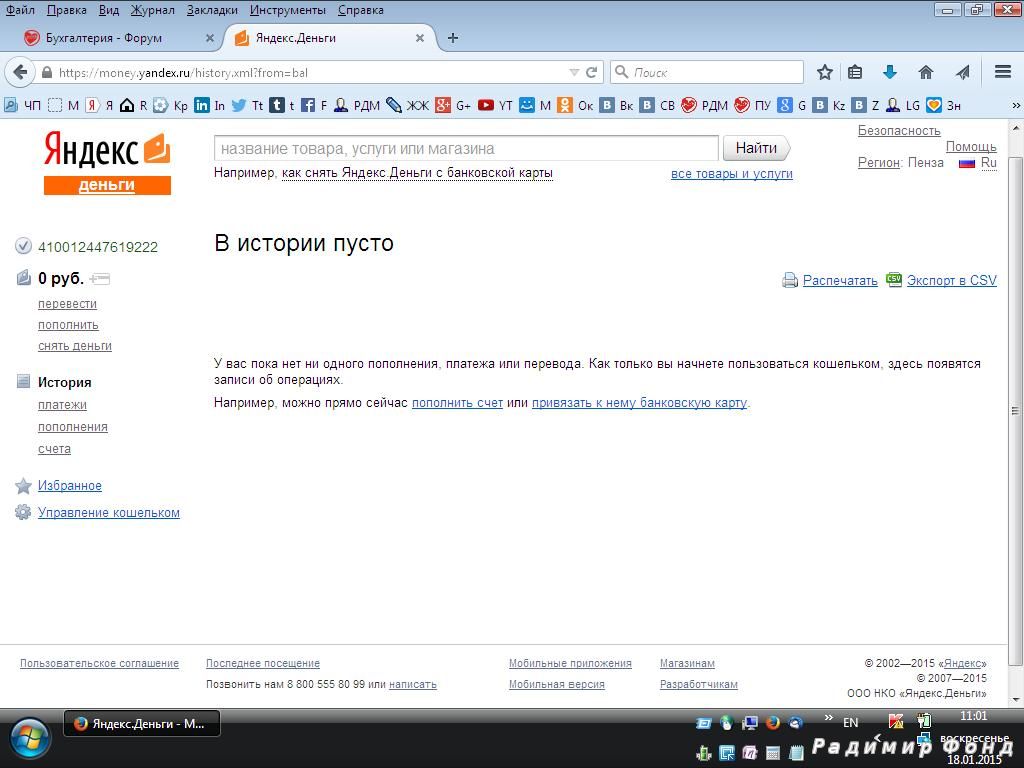Open the Tumblr t bookmark
The image size is (1024, 768).
point(282,105)
